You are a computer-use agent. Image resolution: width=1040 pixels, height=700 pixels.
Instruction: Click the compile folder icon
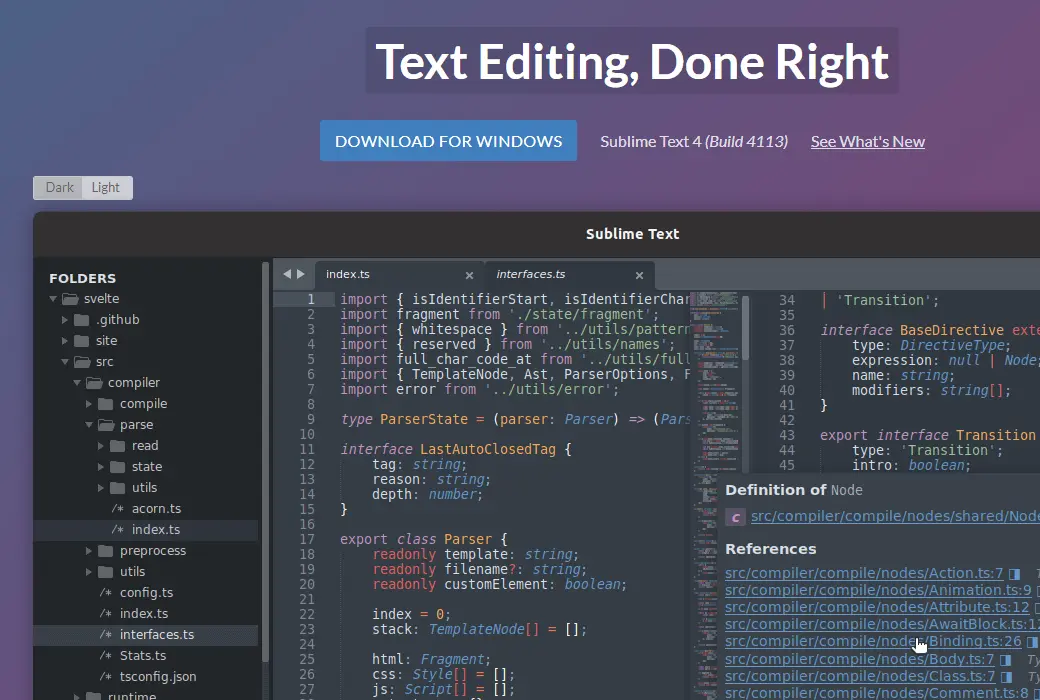pos(105,404)
